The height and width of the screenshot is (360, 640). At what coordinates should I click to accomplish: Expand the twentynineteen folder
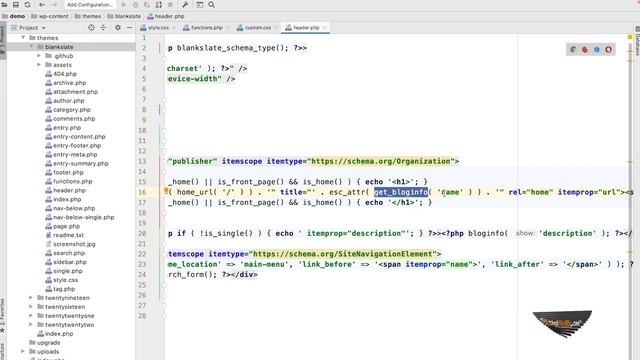(31, 298)
